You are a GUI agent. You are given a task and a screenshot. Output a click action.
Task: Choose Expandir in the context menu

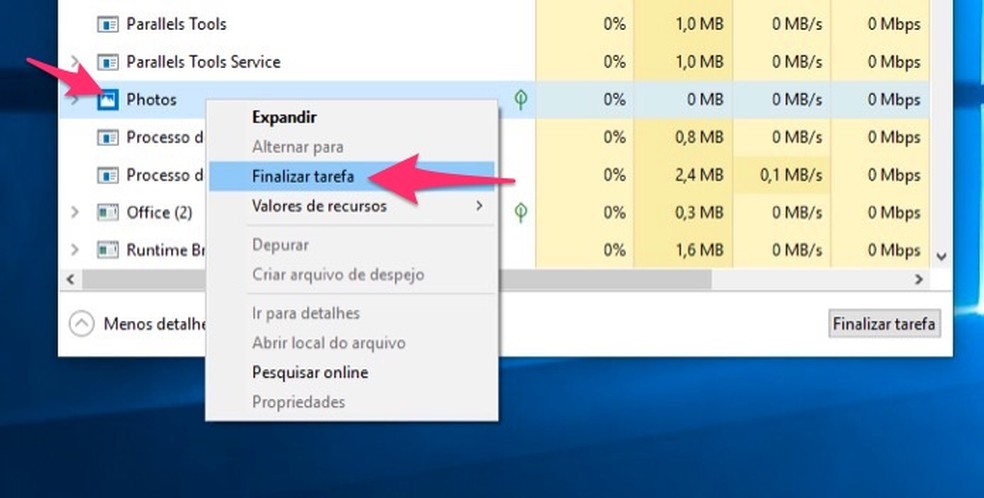[x=351, y=117]
